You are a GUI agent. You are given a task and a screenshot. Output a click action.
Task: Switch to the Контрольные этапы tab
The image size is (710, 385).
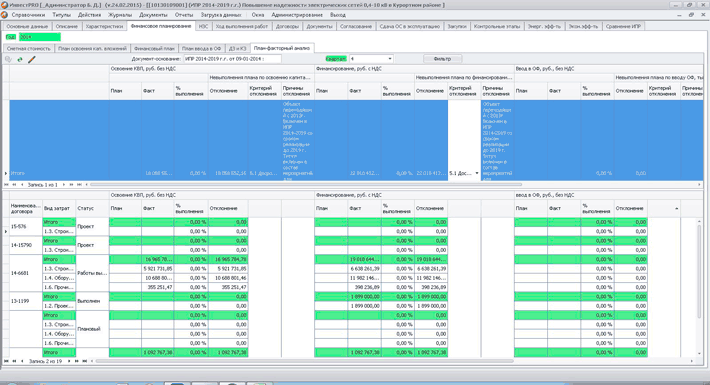tap(497, 26)
